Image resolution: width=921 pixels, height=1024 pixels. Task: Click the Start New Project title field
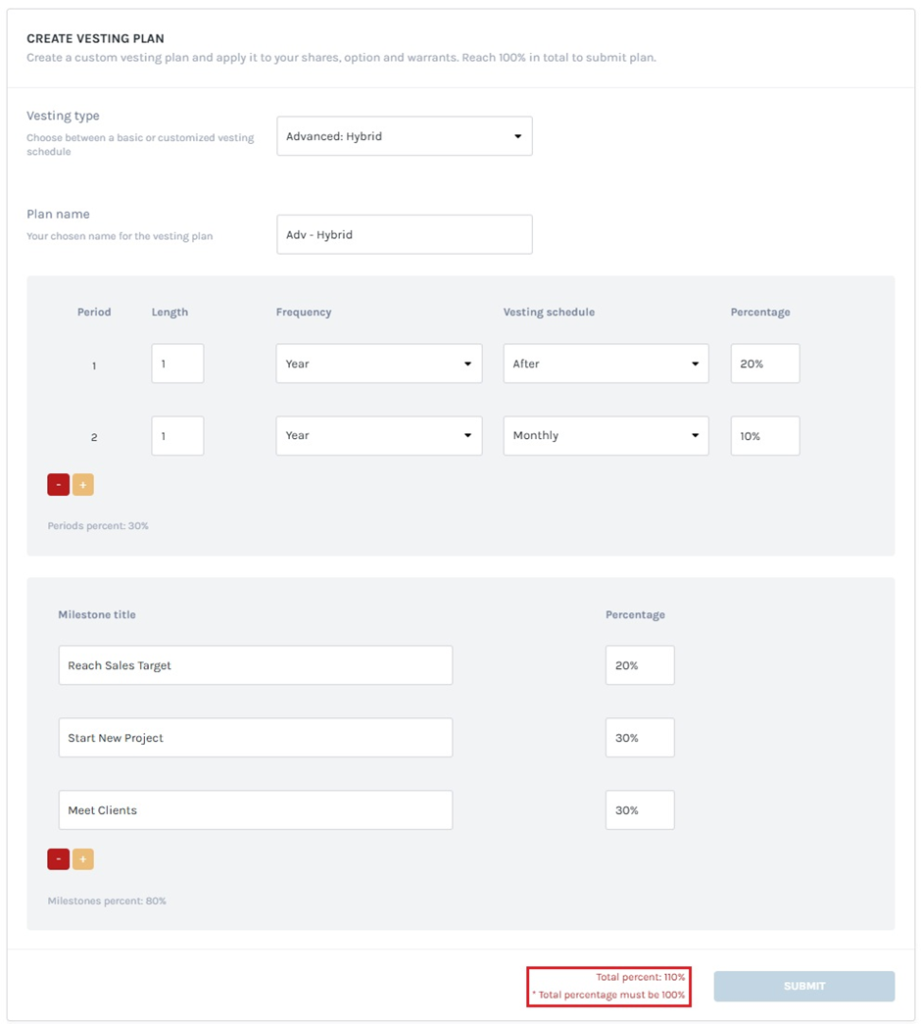255,737
